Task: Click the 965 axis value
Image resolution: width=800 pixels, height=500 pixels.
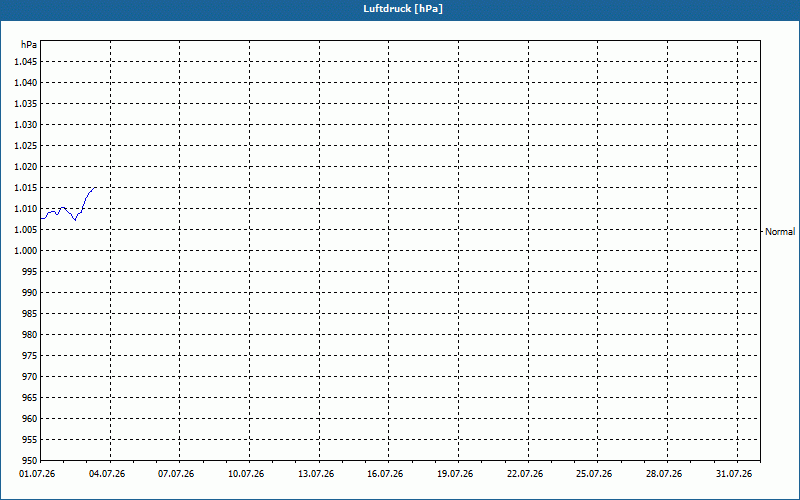Action: 30,397
